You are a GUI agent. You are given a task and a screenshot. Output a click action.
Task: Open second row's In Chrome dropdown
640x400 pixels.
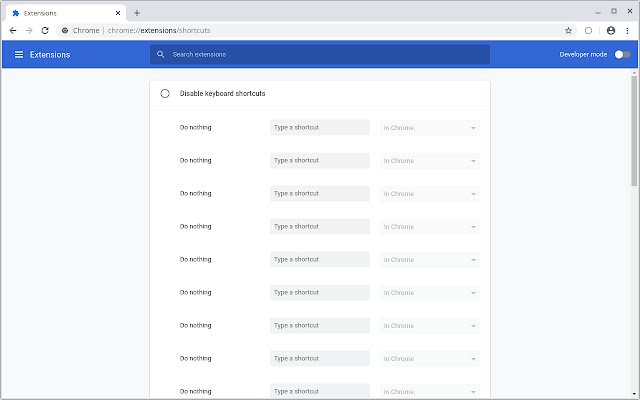pyautogui.click(x=430, y=161)
